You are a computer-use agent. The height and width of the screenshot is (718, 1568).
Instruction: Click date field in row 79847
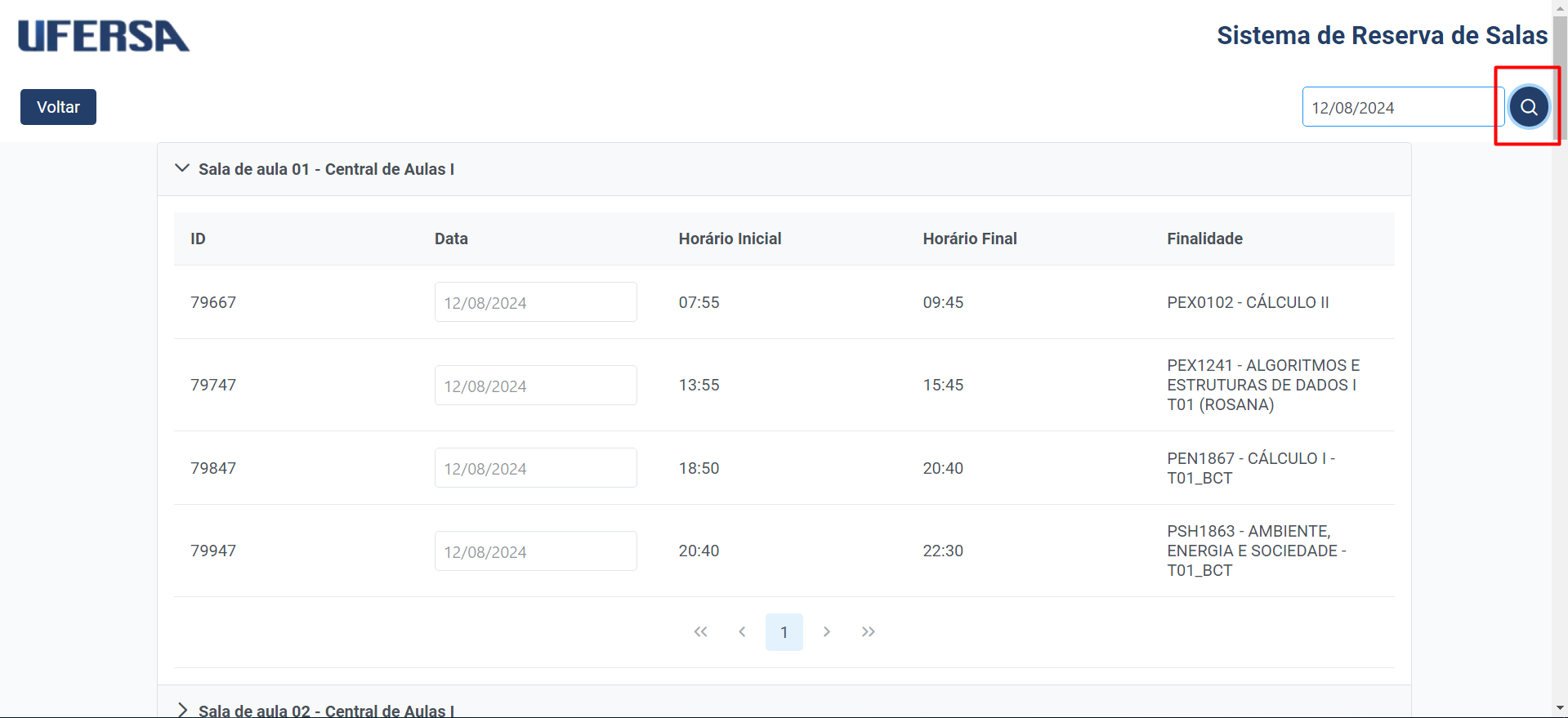[535, 468]
